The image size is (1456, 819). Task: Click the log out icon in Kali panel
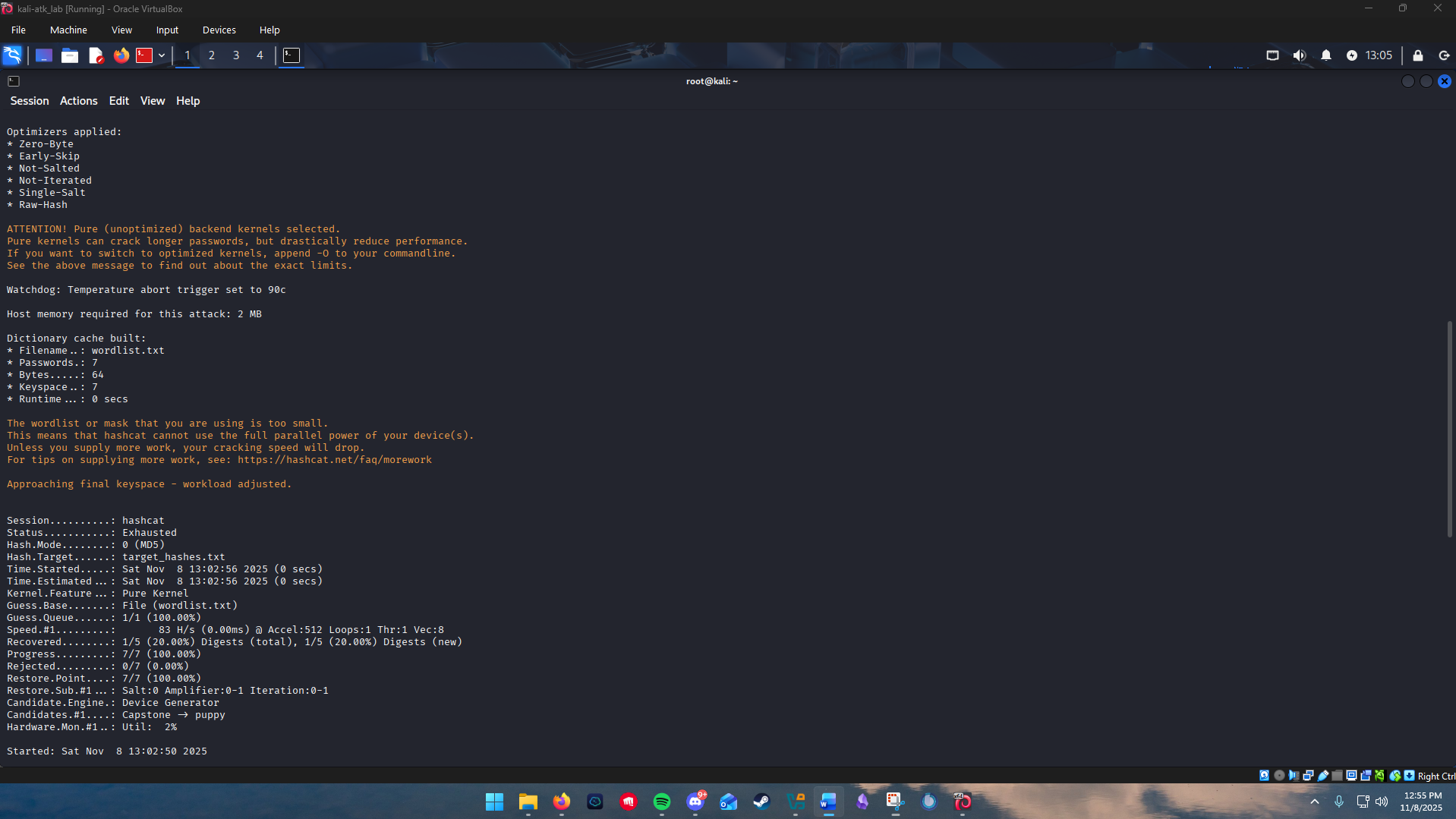(x=1445, y=55)
